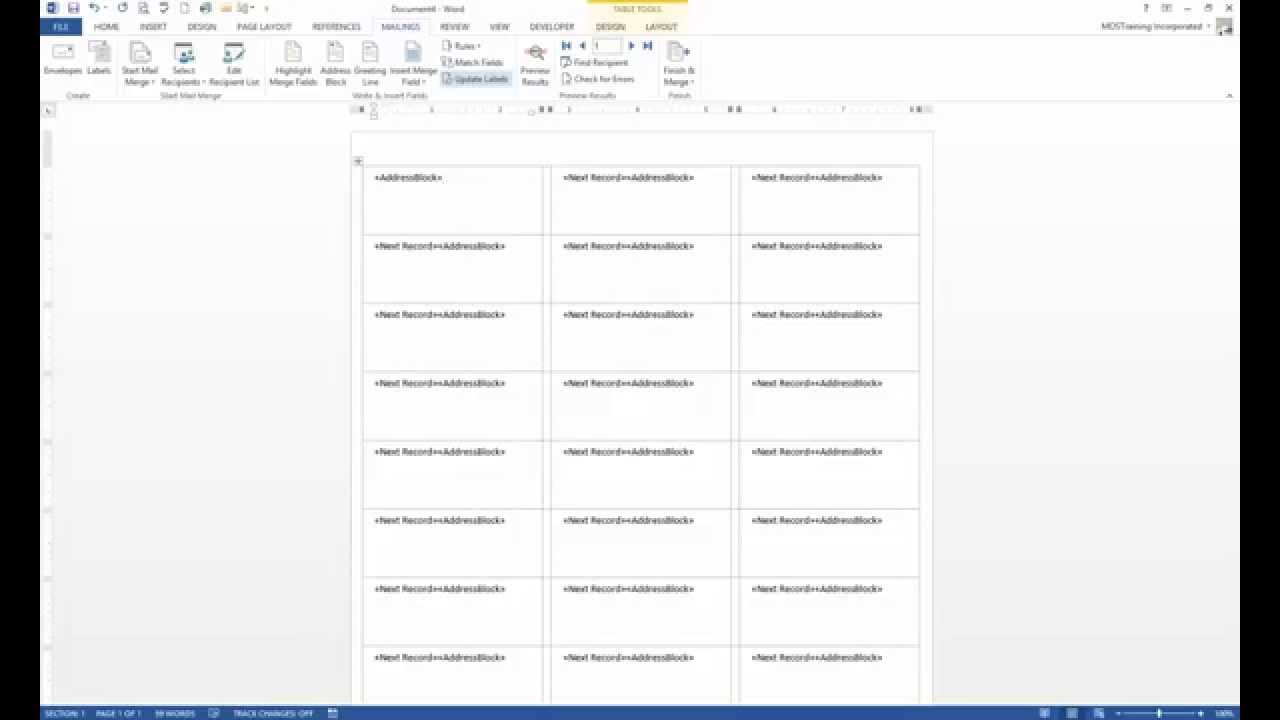Open the Labels dialog
Image resolution: width=1280 pixels, height=720 pixels.
99,60
